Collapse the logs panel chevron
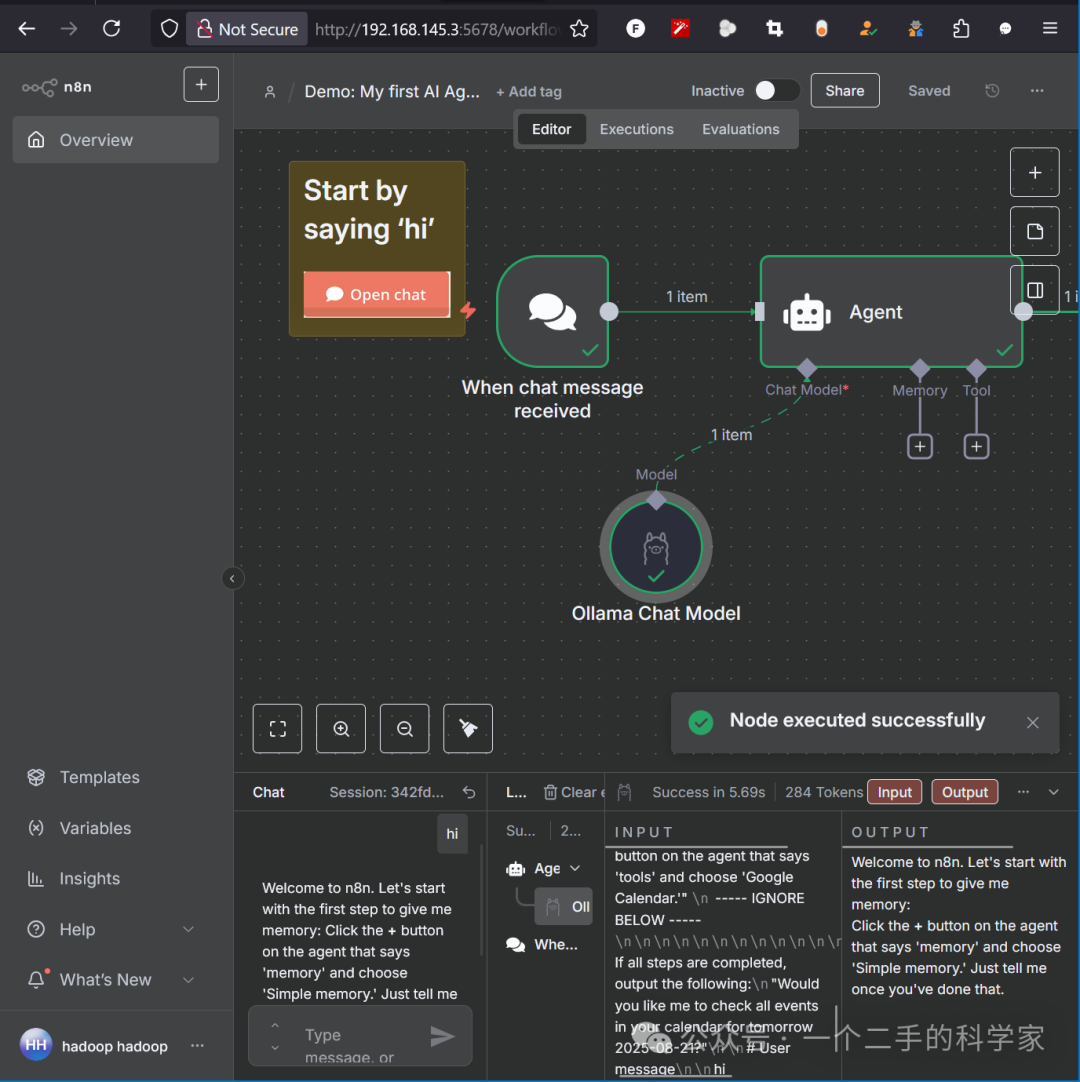This screenshot has width=1080, height=1082. tap(1054, 792)
